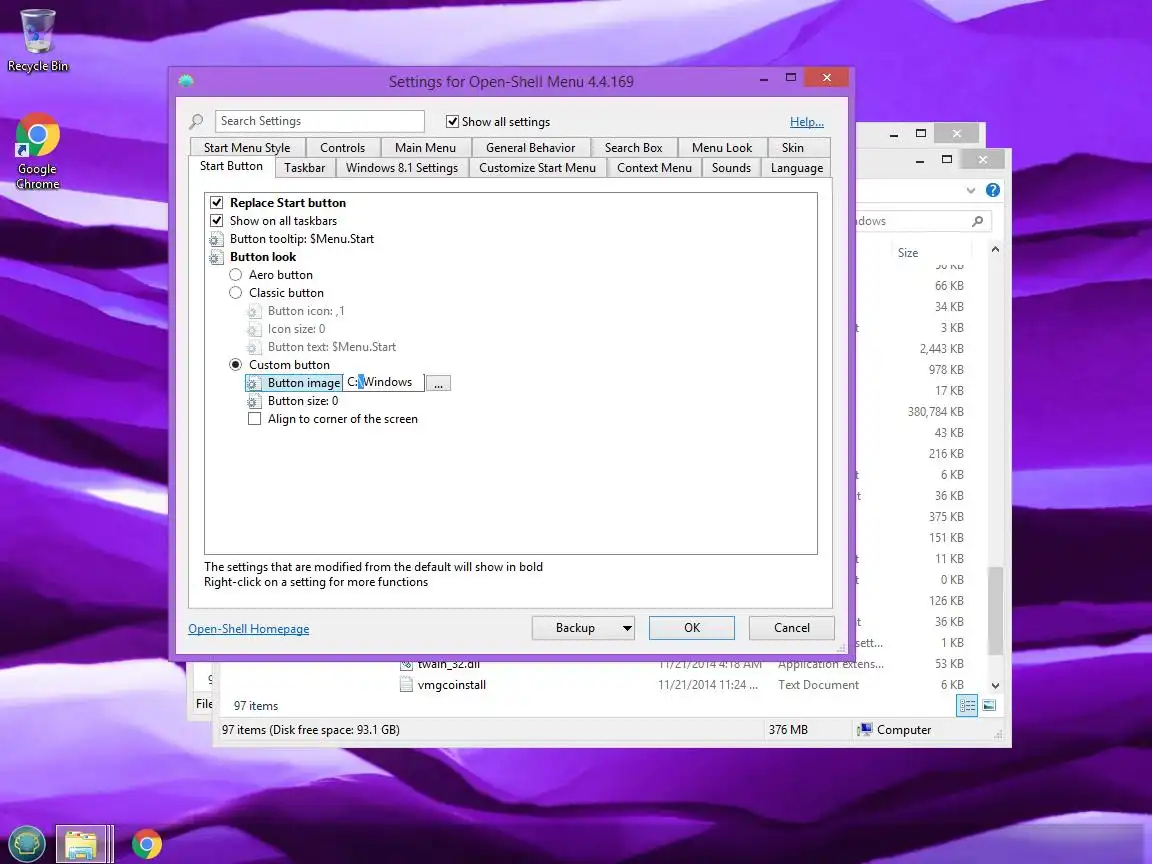Screen dimensions: 1152x864
Task: Click the Explorer search box
Action: tap(924, 221)
